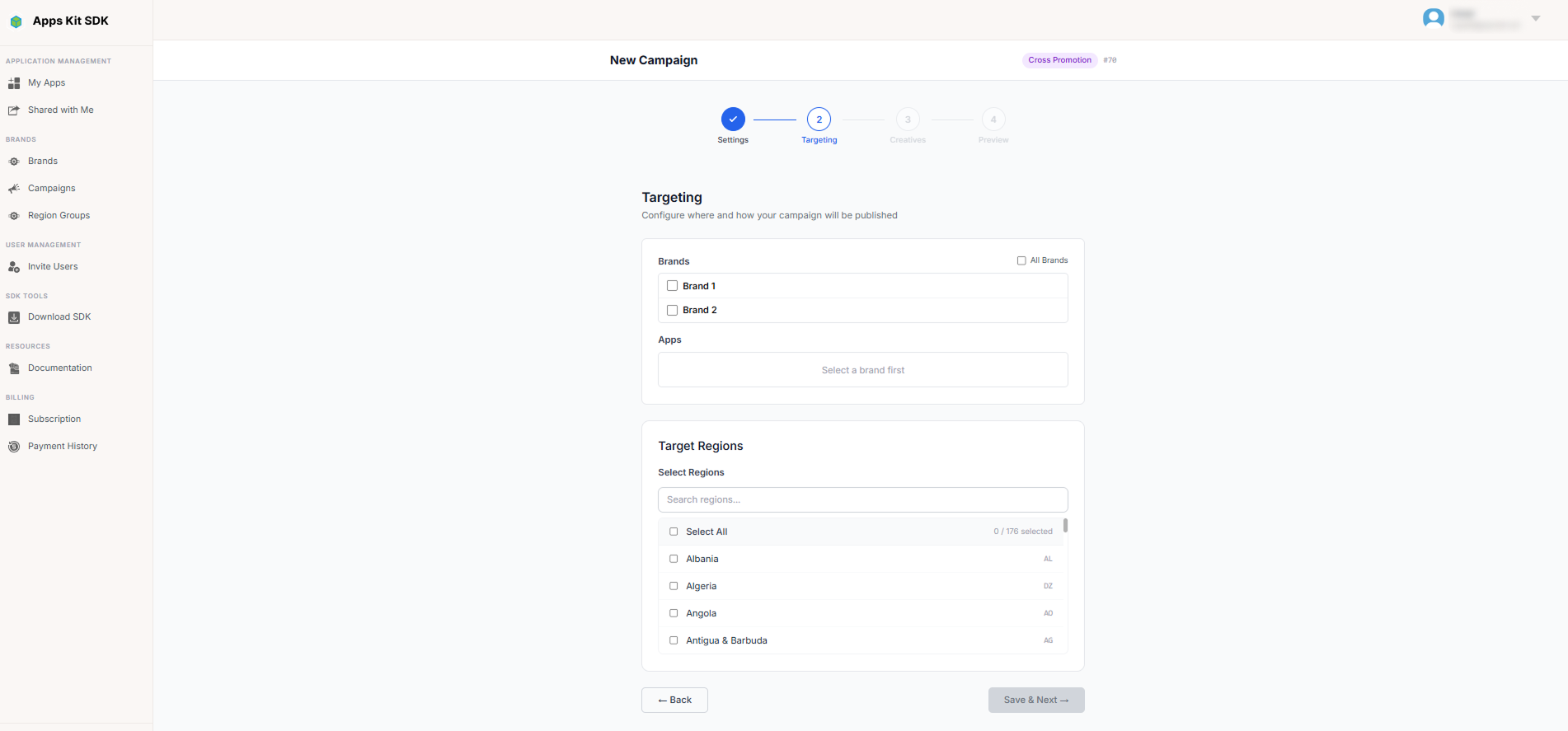Click the 'Angola' region name
The height and width of the screenshot is (731, 1568).
click(701, 613)
